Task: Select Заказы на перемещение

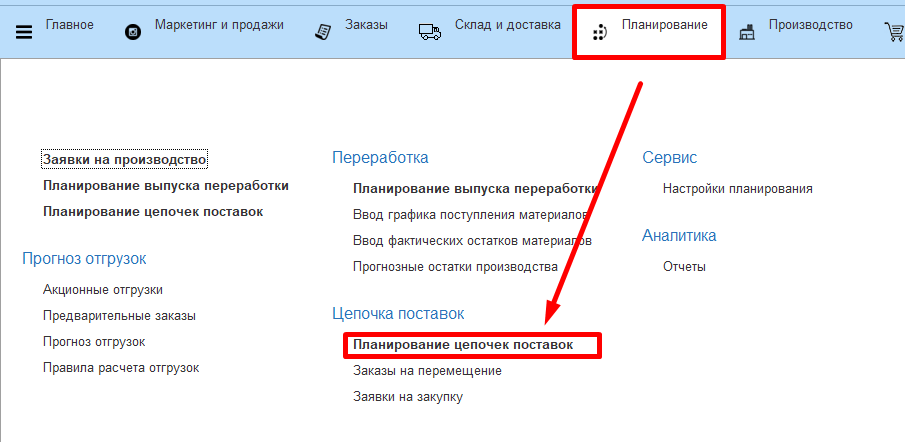Action: point(427,371)
